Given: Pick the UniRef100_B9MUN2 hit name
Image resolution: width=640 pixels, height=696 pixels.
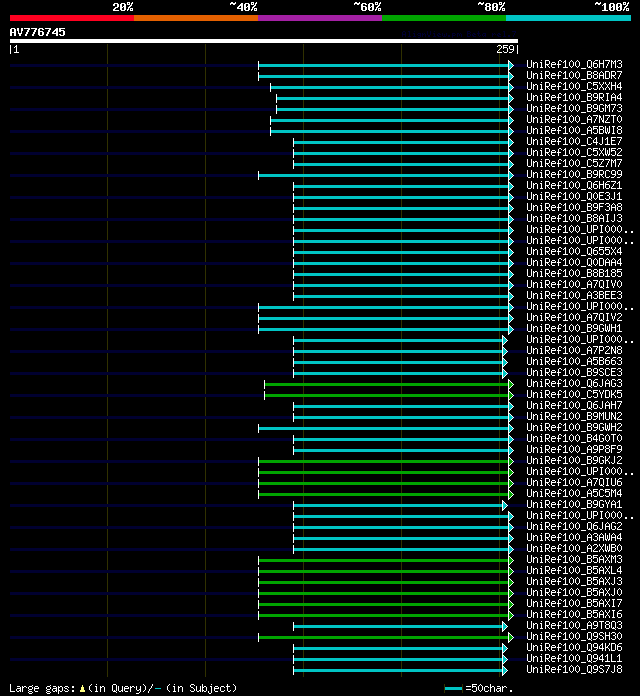Looking at the screenshot, I should [574, 416].
